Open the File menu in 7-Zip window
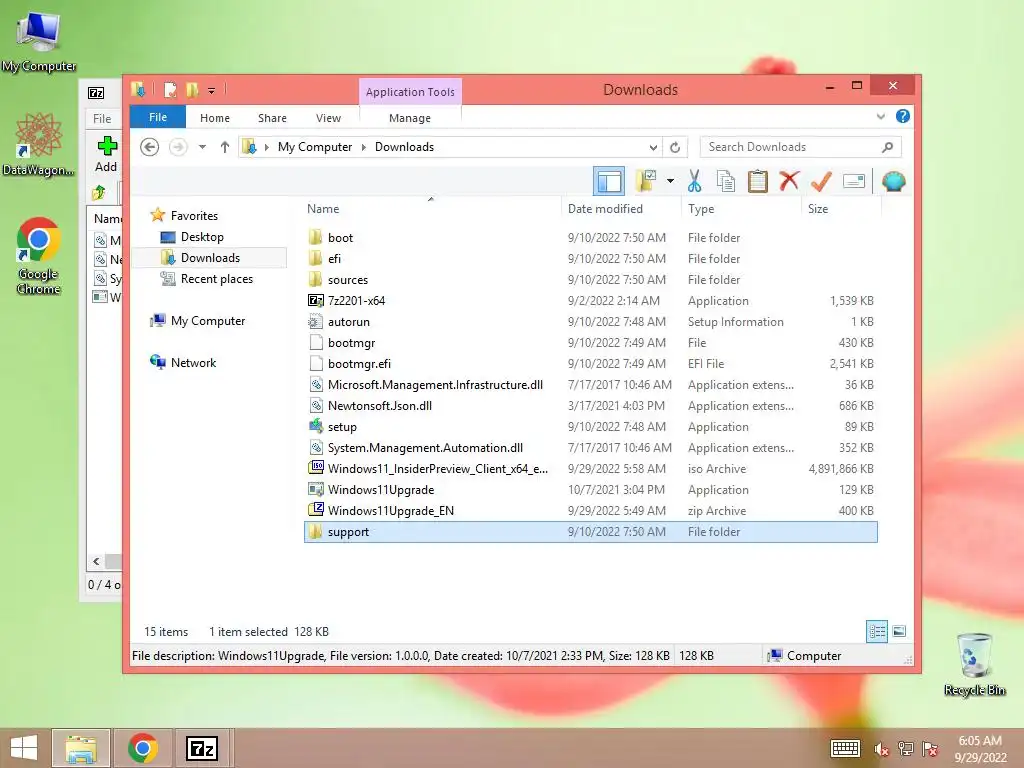Screen dimensions: 1024x768 pyautogui.click(x=102, y=119)
